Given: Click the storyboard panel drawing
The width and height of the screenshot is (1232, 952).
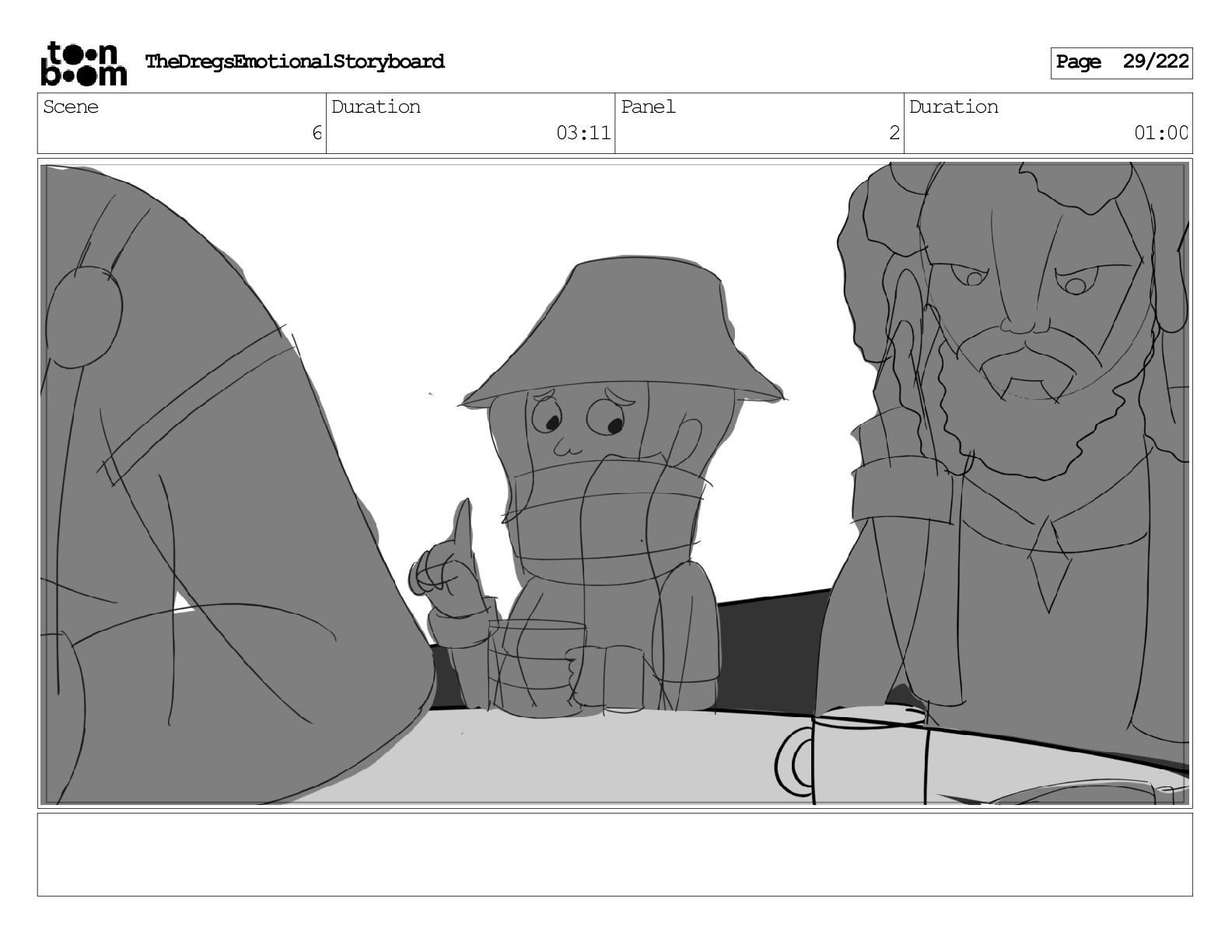Looking at the screenshot, I should pos(614,483).
